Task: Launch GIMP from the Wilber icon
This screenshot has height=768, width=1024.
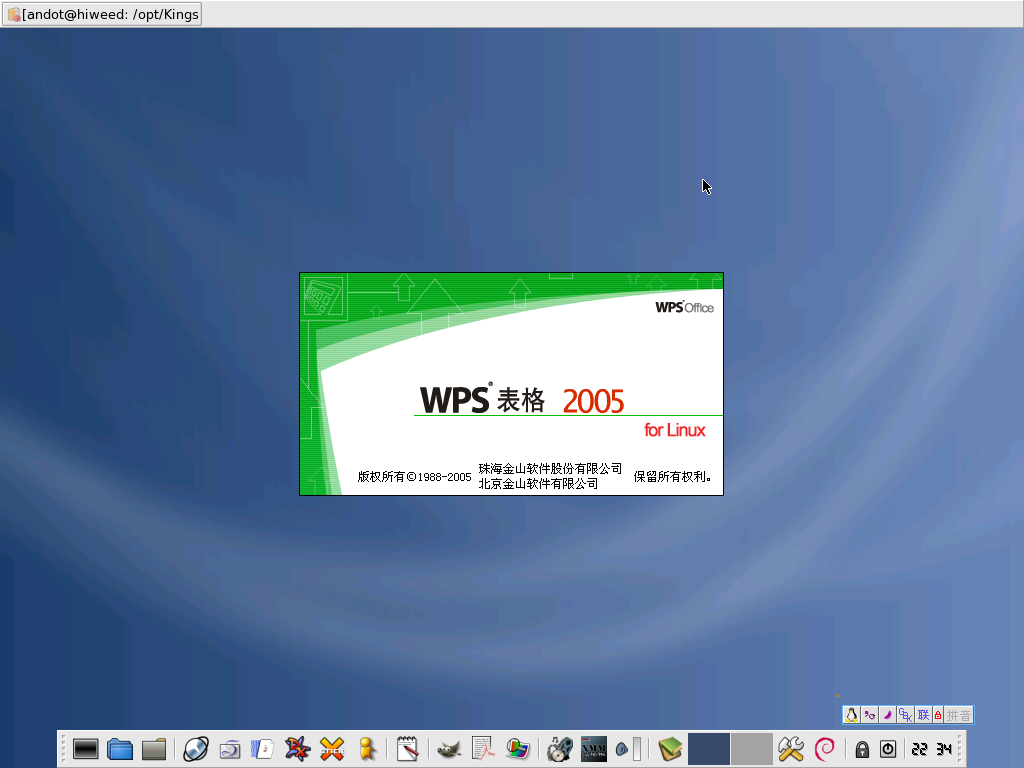Action: pyautogui.click(x=449, y=750)
